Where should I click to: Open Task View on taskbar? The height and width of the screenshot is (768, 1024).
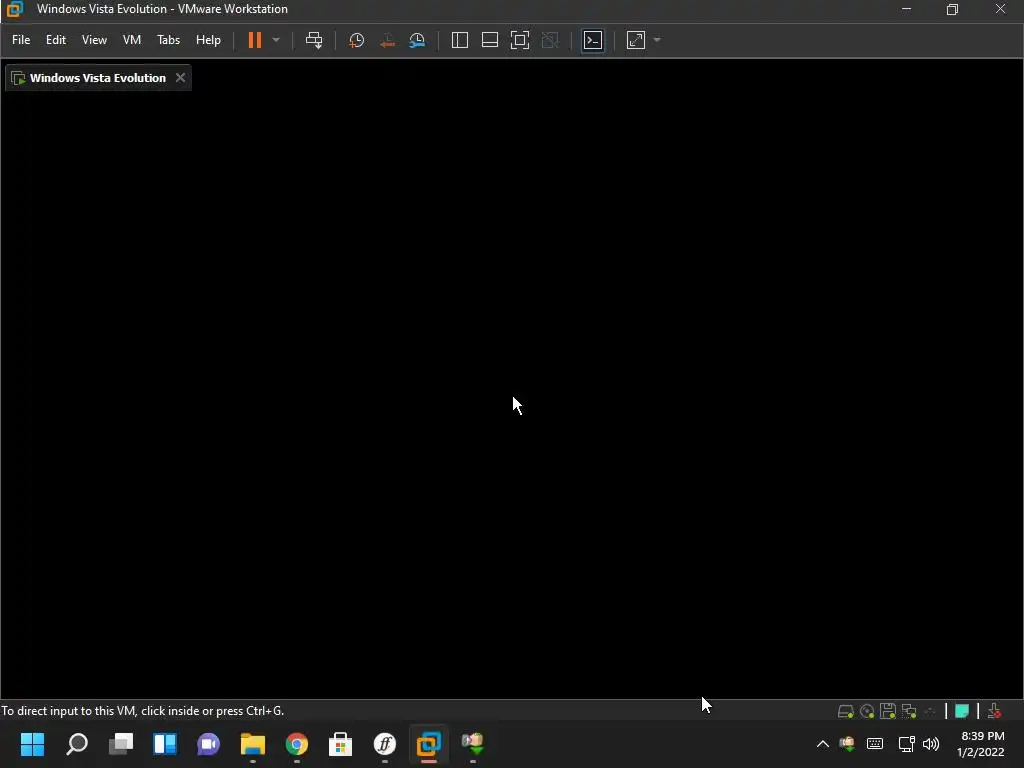tap(121, 744)
